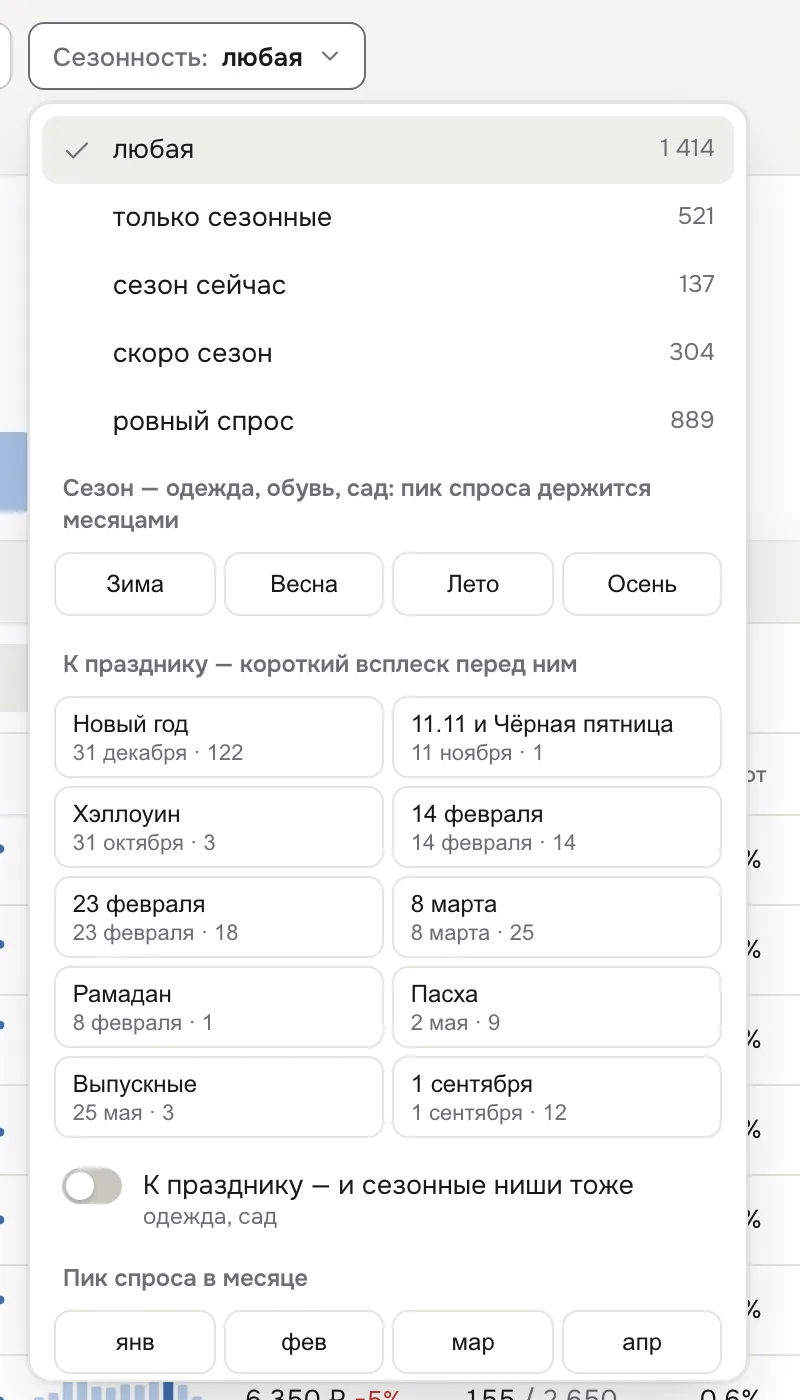800x1400 pixels.
Task: Click the 6 350 ₽ price
Action: 296,1394
